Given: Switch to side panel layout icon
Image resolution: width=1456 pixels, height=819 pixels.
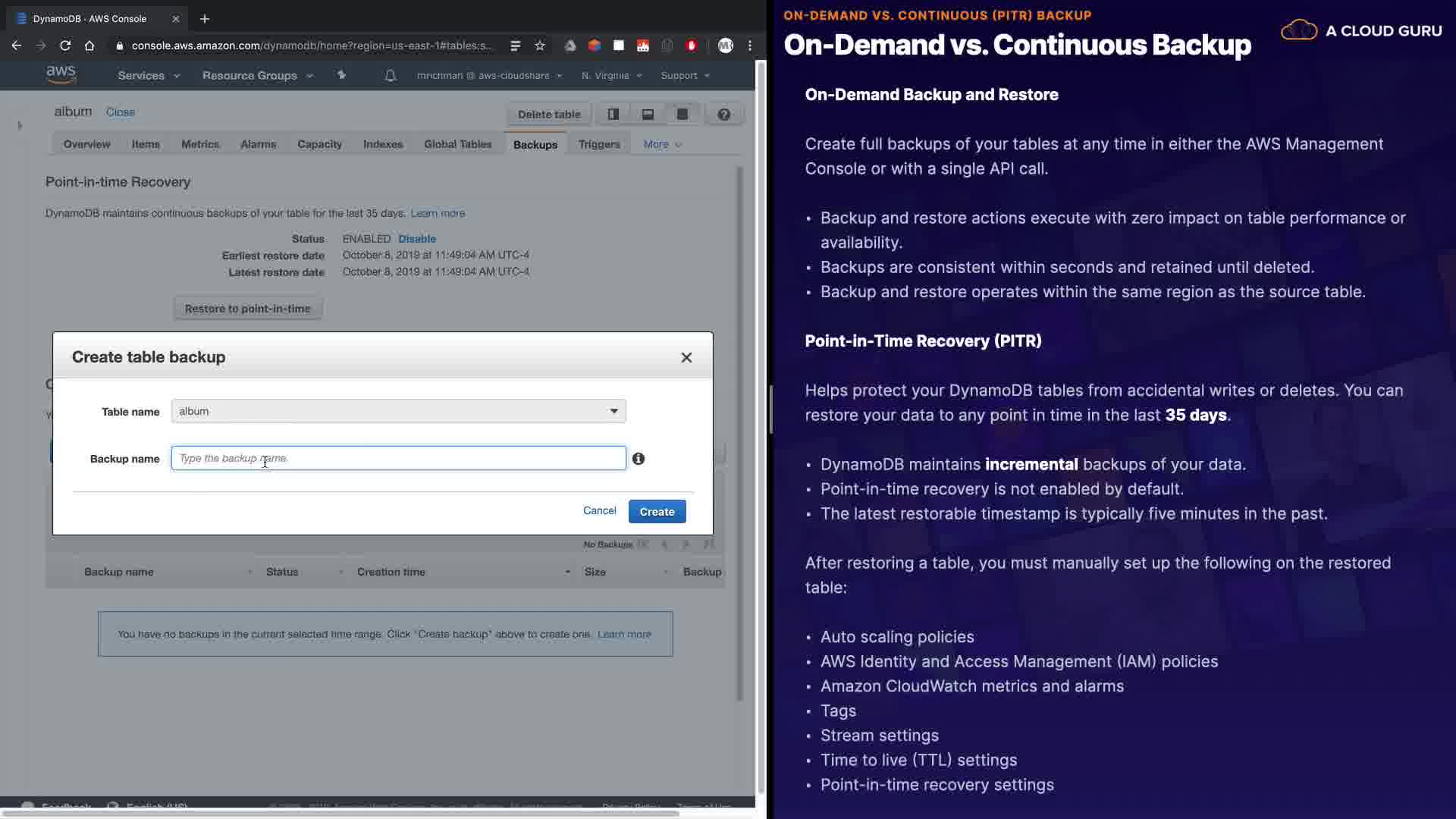Looking at the screenshot, I should point(613,115).
